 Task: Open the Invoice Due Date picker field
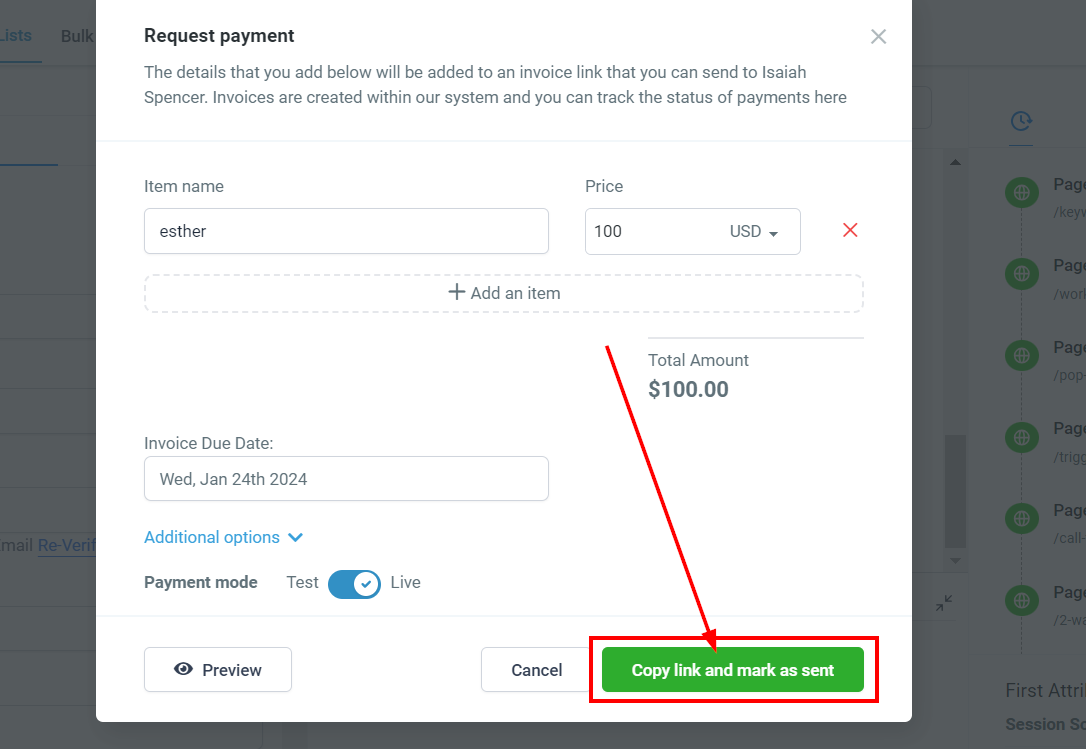point(346,479)
